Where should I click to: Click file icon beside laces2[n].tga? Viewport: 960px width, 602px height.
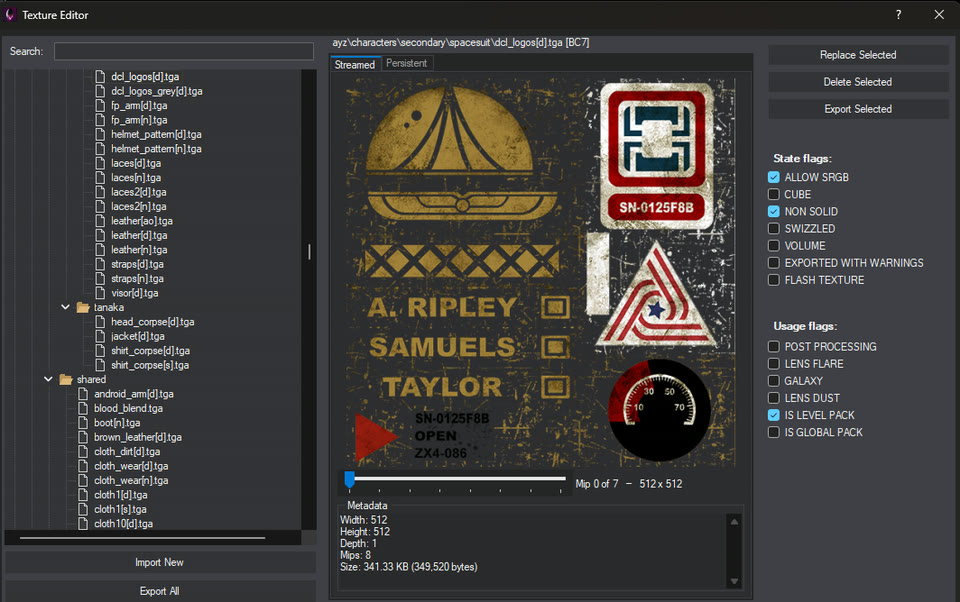(x=100, y=206)
